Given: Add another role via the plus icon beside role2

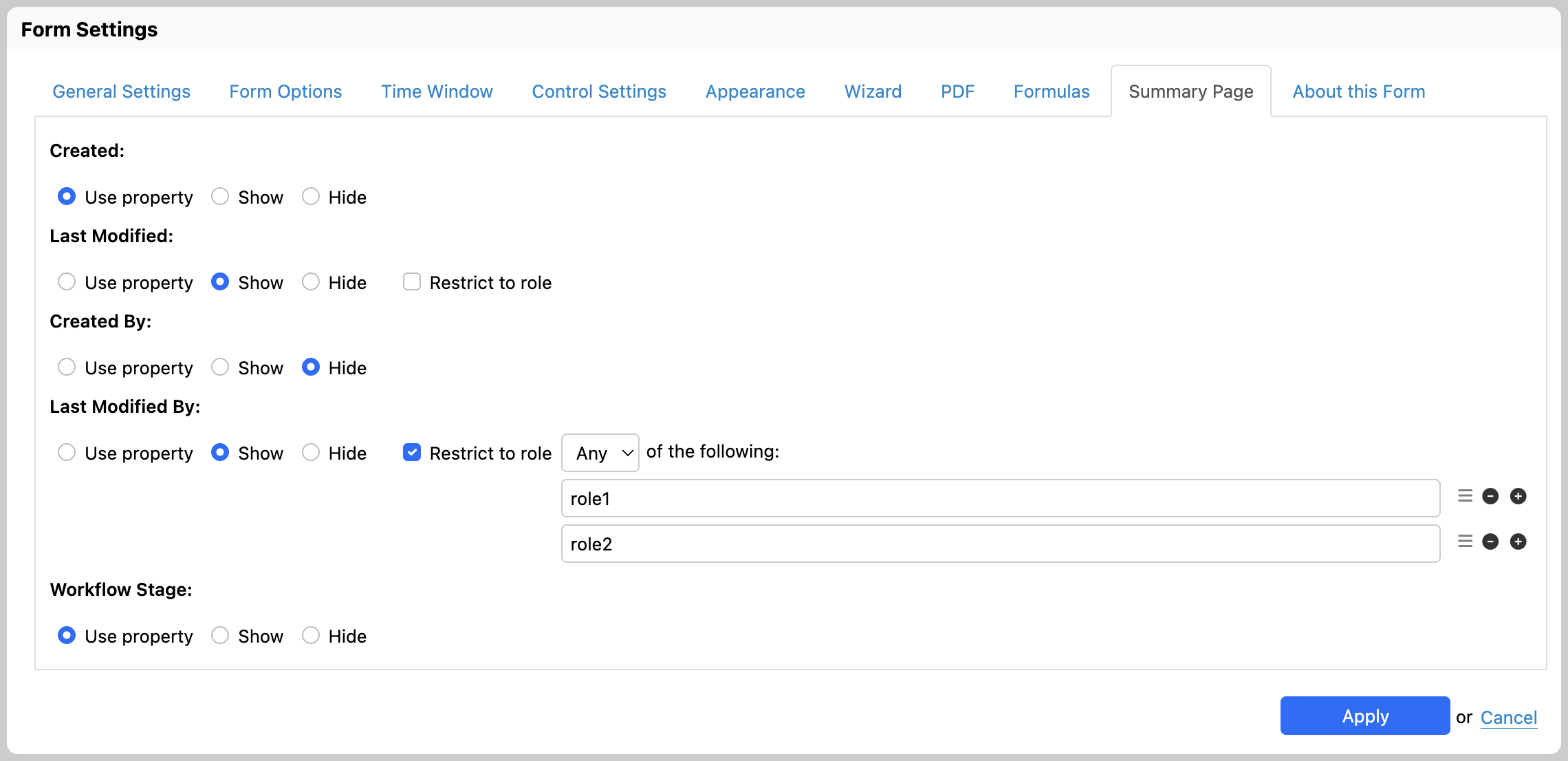Looking at the screenshot, I should [1519, 542].
